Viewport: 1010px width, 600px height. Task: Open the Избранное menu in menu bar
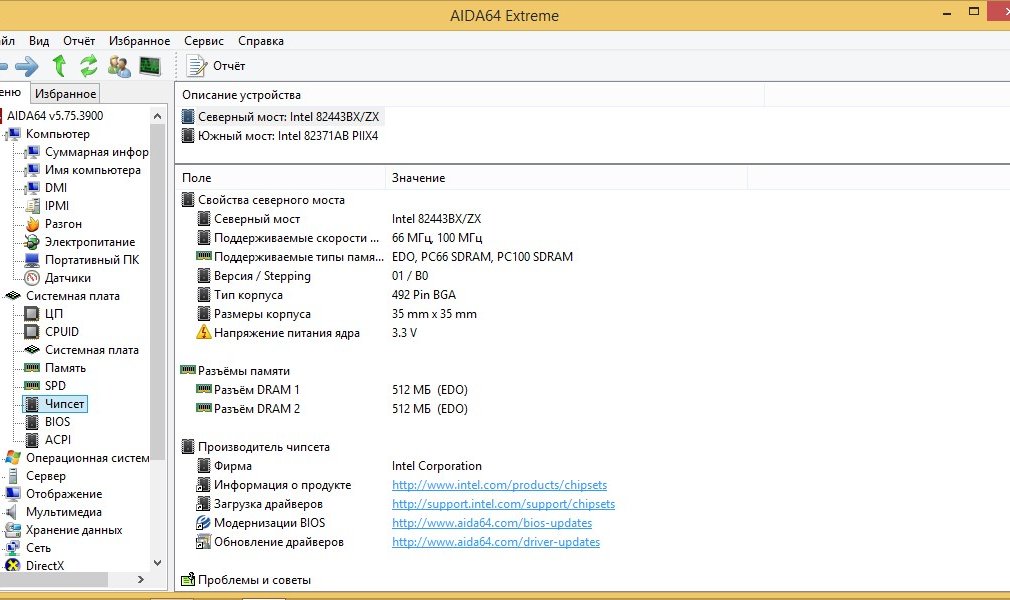(139, 41)
